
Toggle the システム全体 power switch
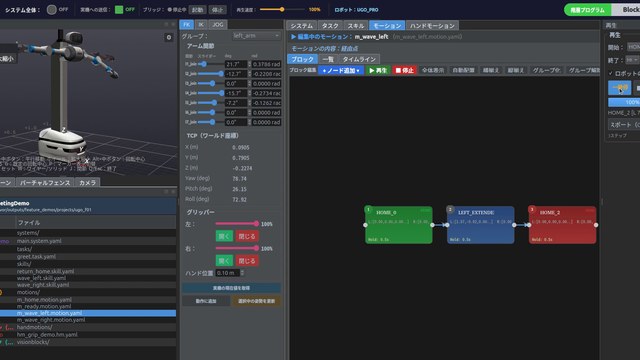click(x=51, y=9)
